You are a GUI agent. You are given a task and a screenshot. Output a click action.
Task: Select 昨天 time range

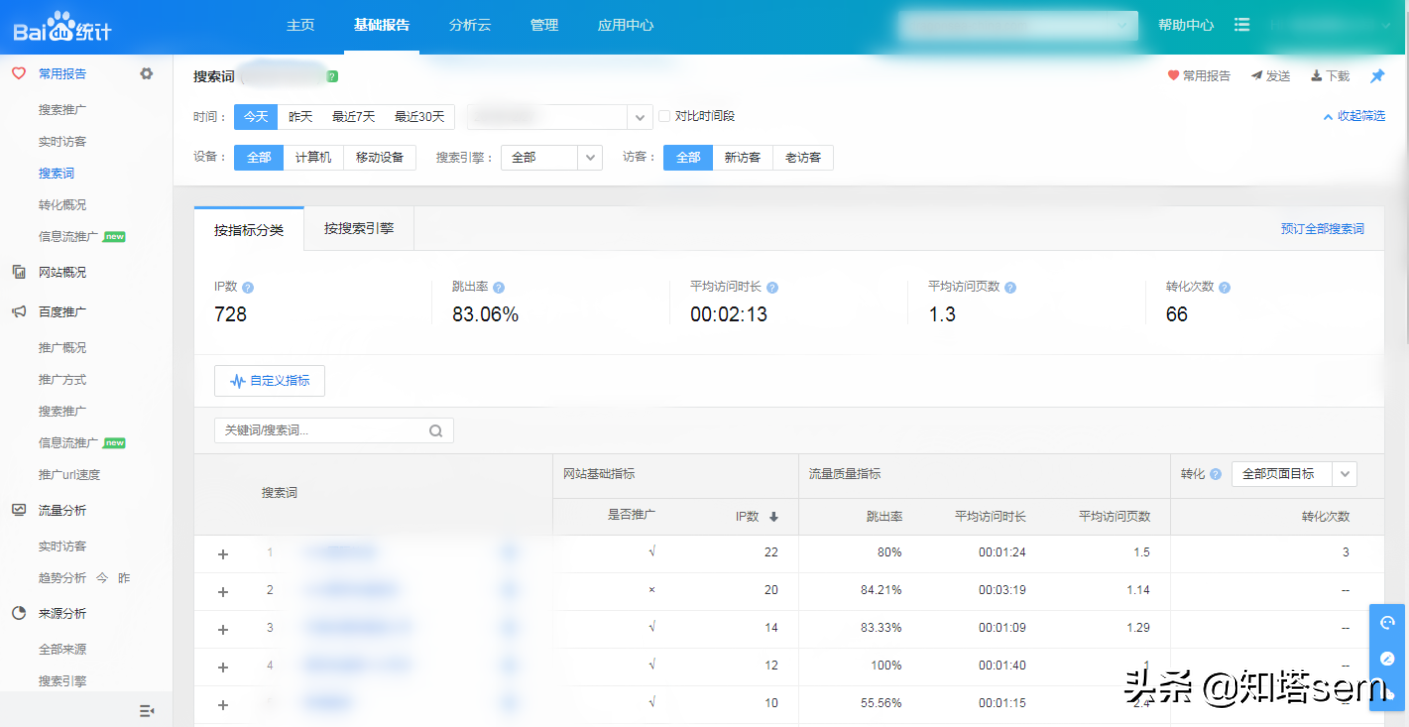301,117
